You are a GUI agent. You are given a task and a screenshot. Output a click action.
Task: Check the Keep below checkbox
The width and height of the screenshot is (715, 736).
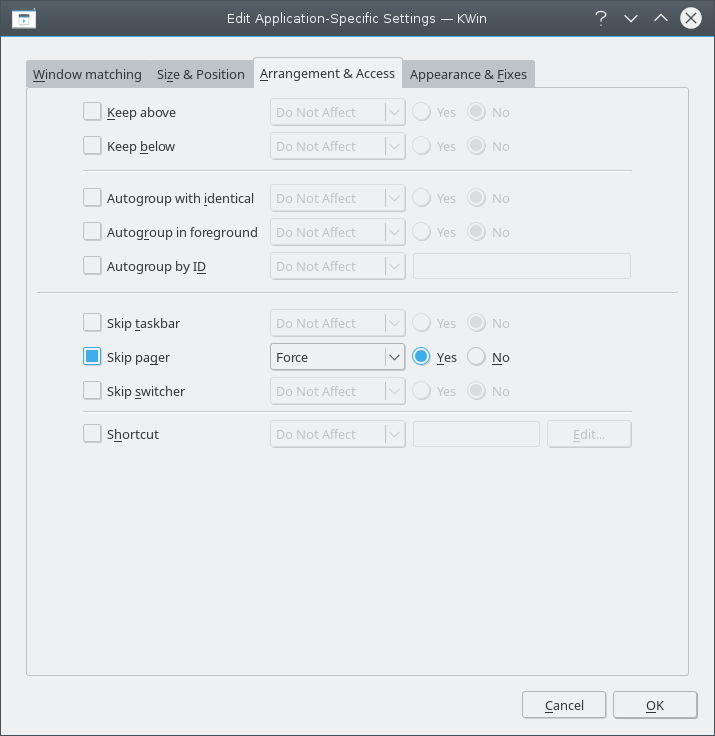pyautogui.click(x=92, y=146)
